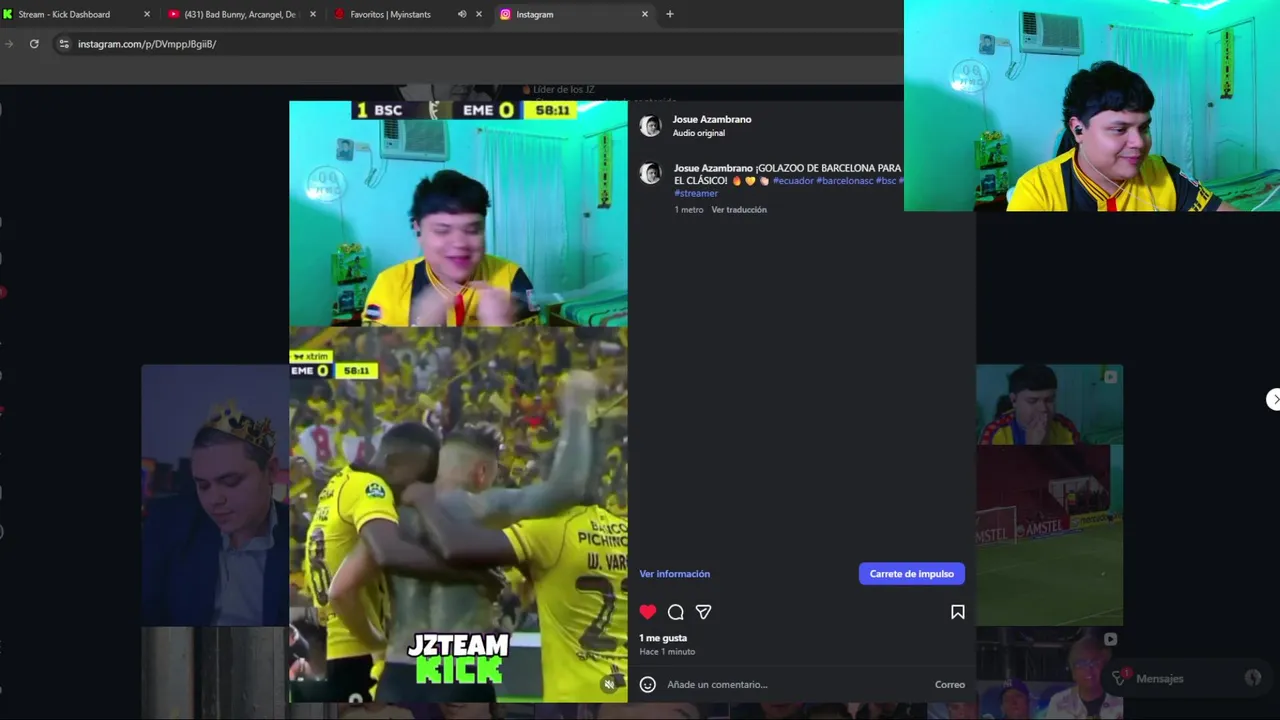Click the Correo post button

(x=950, y=685)
